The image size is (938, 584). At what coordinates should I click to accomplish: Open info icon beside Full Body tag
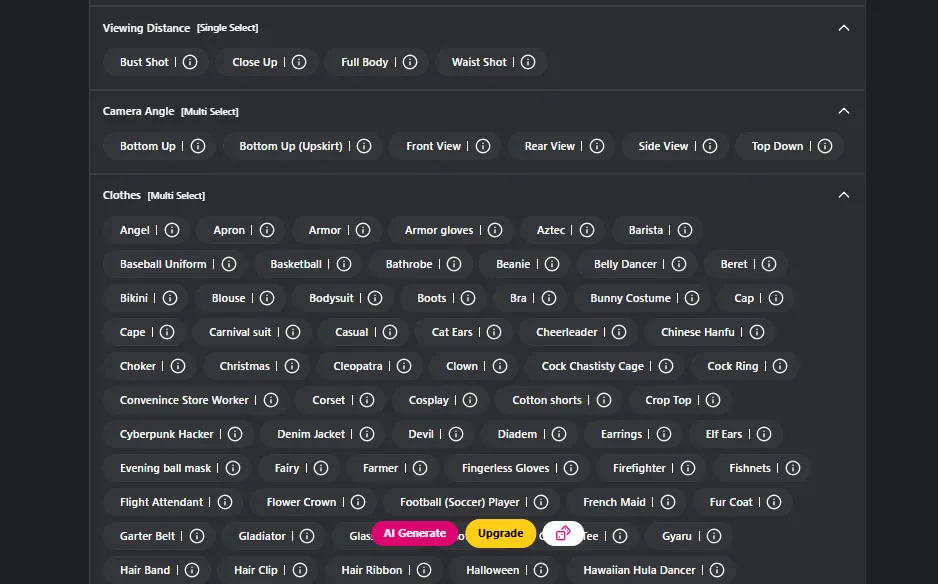tap(409, 62)
